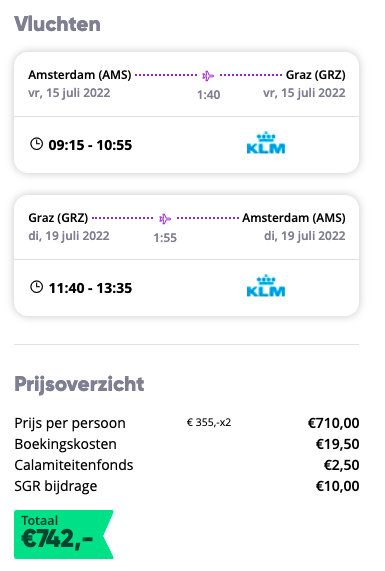Viewport: 385px width, 571px height.
Task: Click the Amsterdam (AMS) departure label
Action: 80,75
